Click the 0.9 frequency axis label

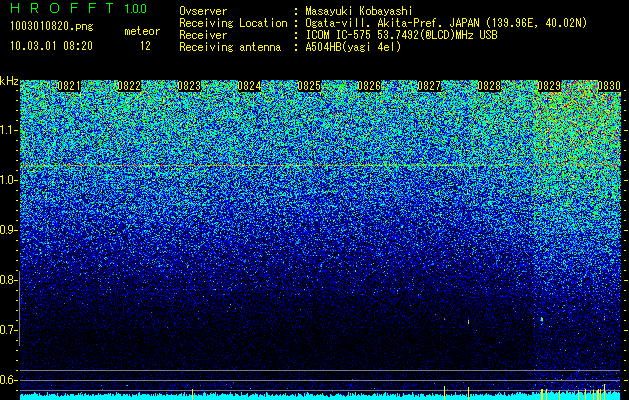point(8,230)
